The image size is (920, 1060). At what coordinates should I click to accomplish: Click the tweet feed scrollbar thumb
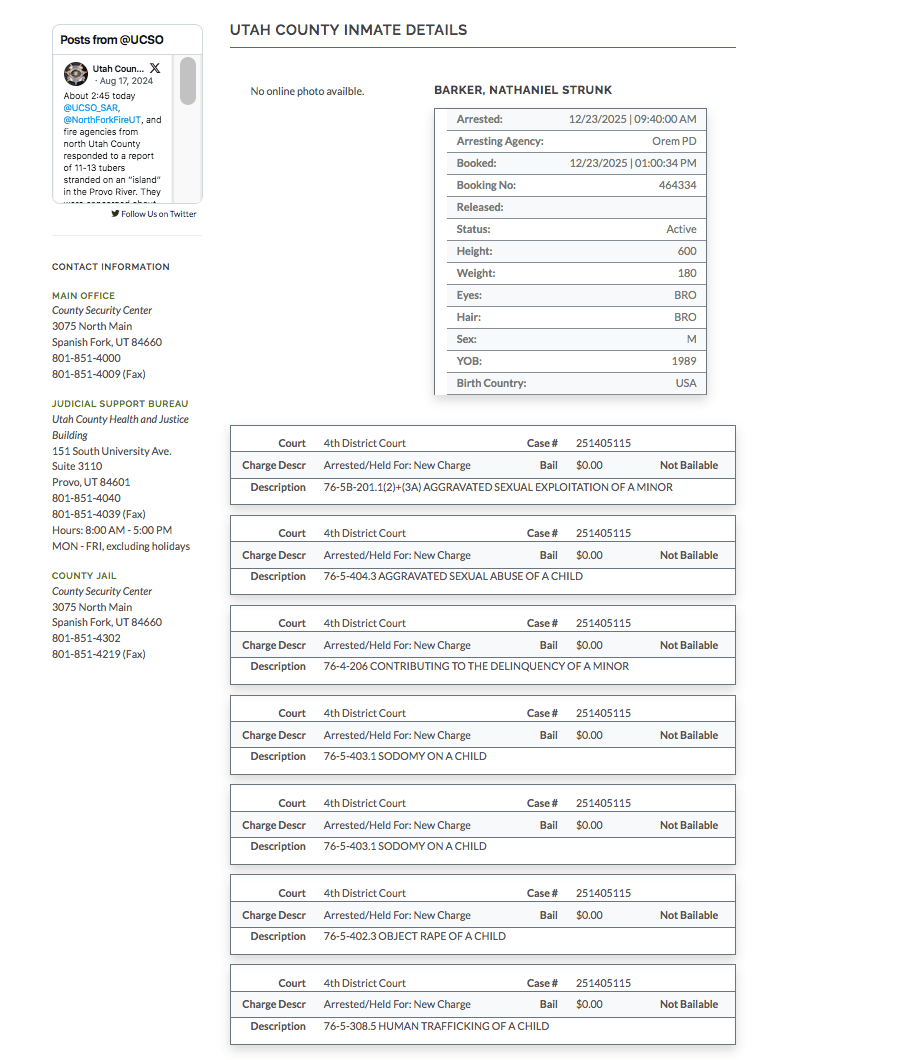[x=188, y=81]
